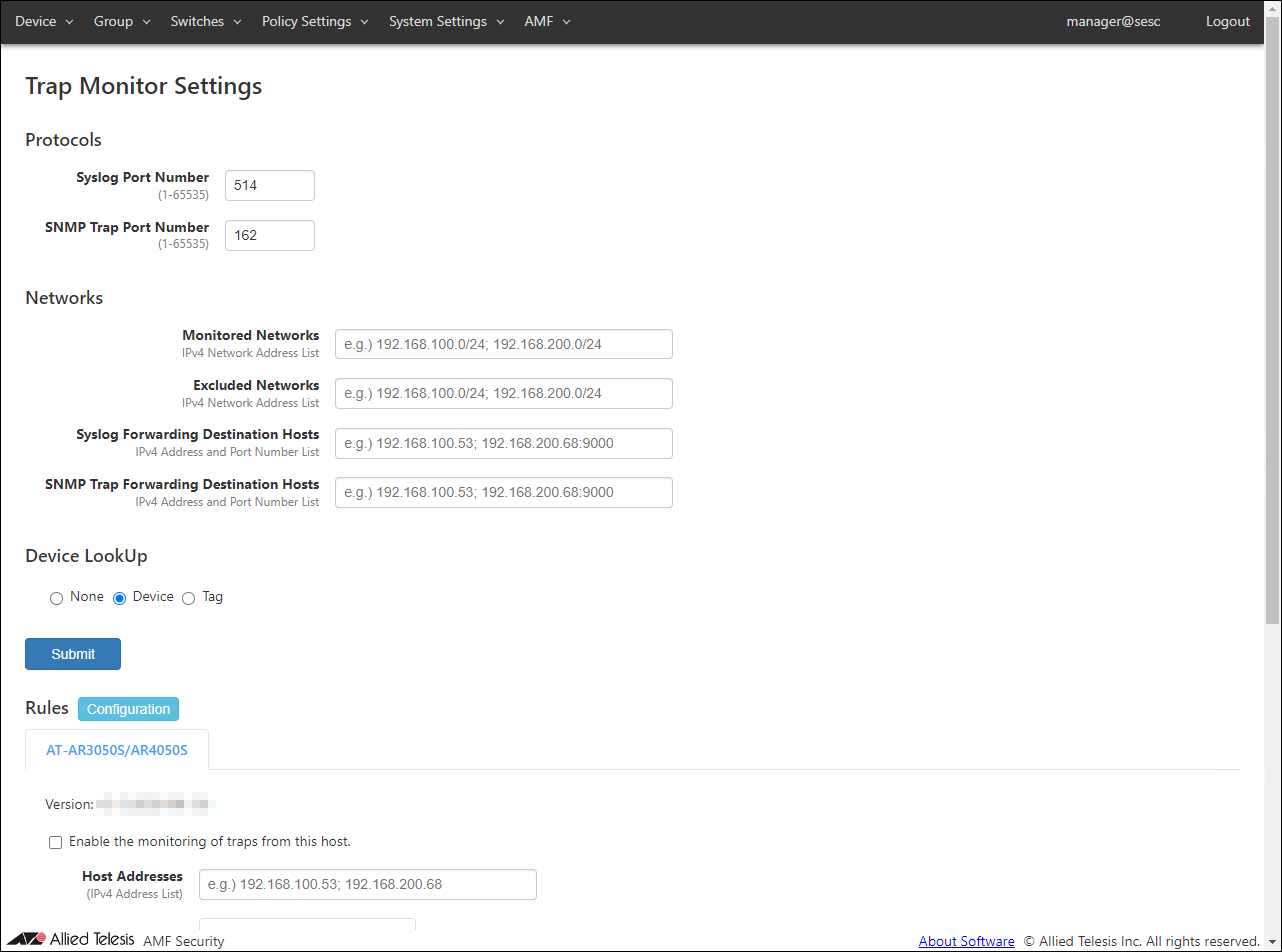Viewport: 1282px width, 952px height.
Task: Click the Logout link
Action: [1227, 21]
